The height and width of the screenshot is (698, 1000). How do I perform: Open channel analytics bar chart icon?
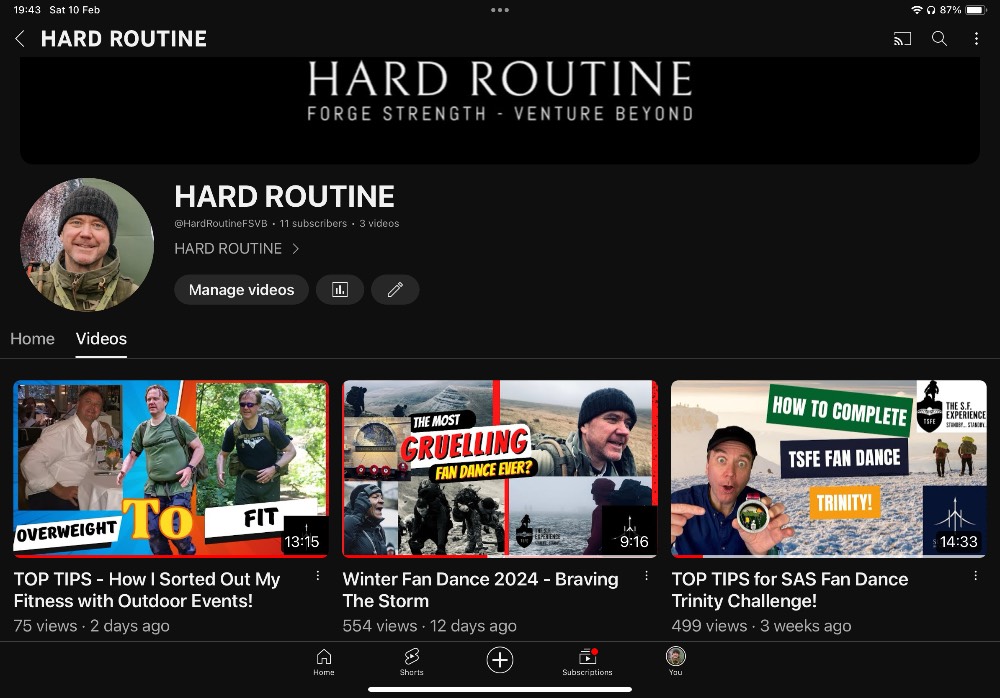pyautogui.click(x=340, y=290)
